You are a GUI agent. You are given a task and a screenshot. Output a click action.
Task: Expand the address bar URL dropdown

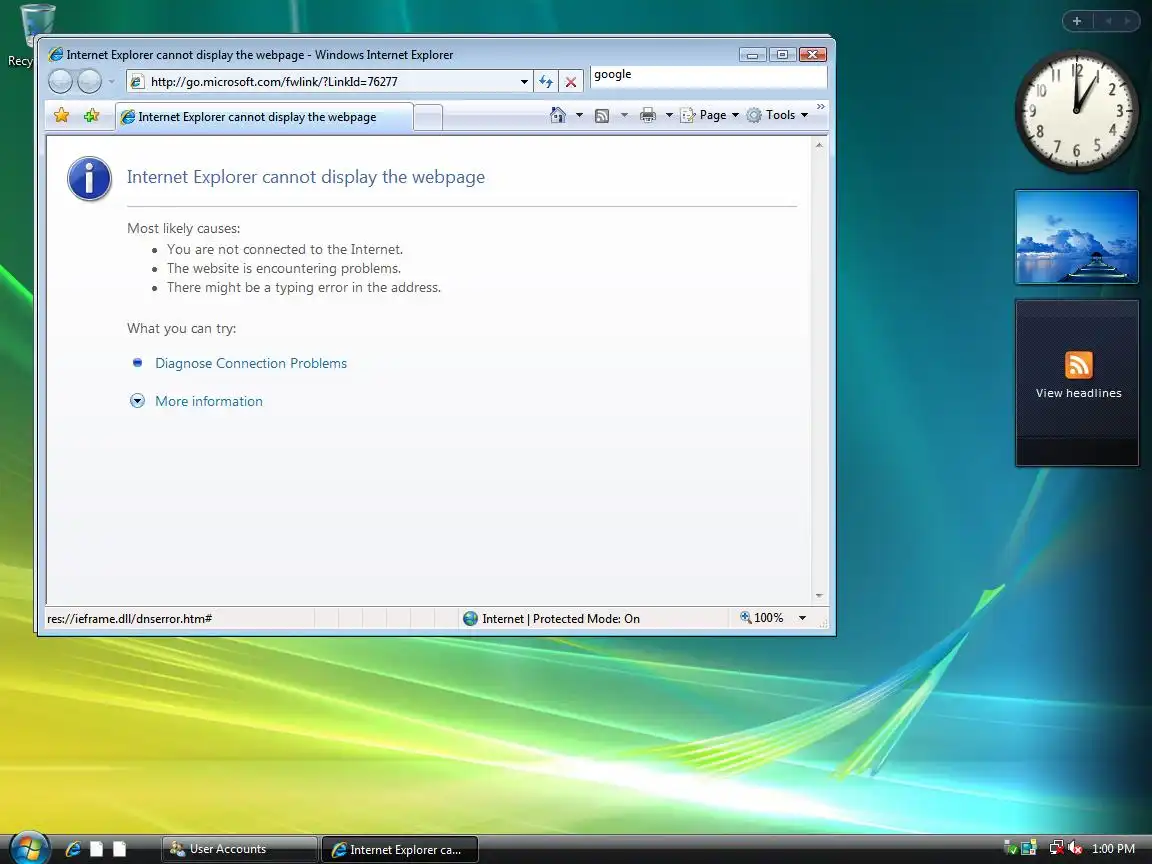coord(524,82)
